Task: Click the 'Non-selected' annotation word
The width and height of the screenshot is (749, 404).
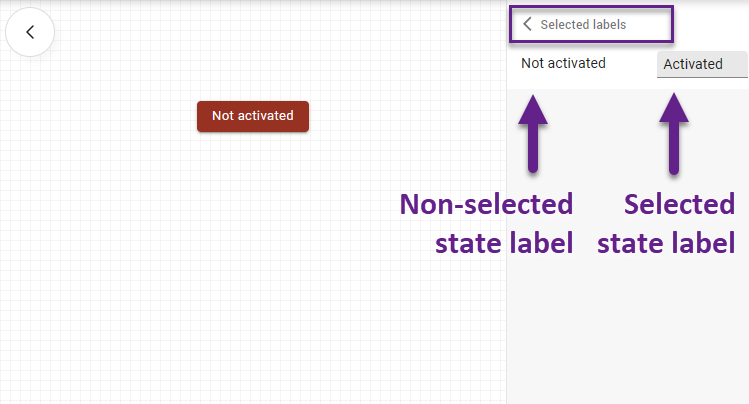Action: [486, 205]
